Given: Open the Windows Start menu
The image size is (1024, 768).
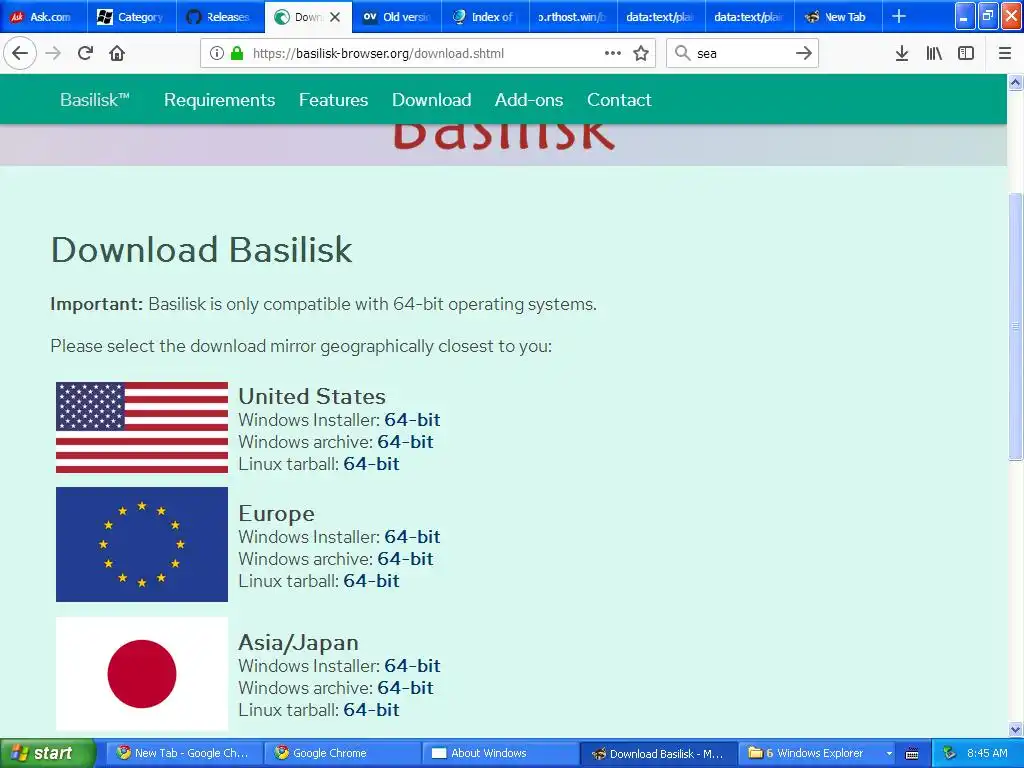Looking at the screenshot, I should click(x=47, y=753).
